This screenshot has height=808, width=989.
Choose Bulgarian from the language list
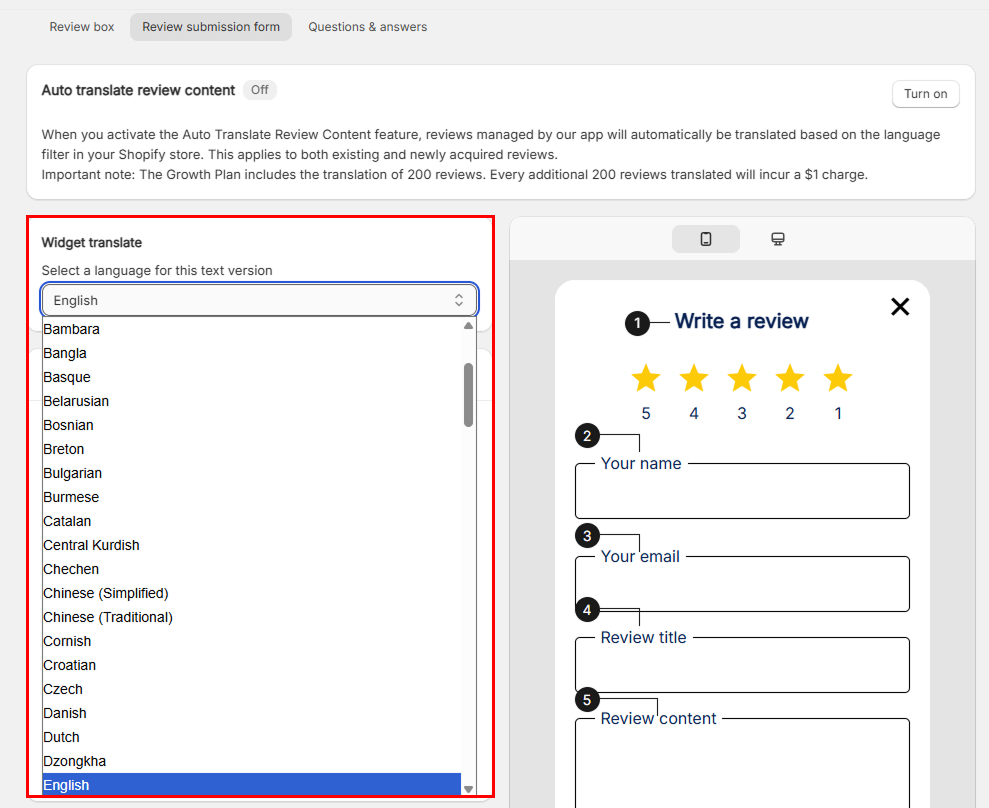(x=252, y=473)
